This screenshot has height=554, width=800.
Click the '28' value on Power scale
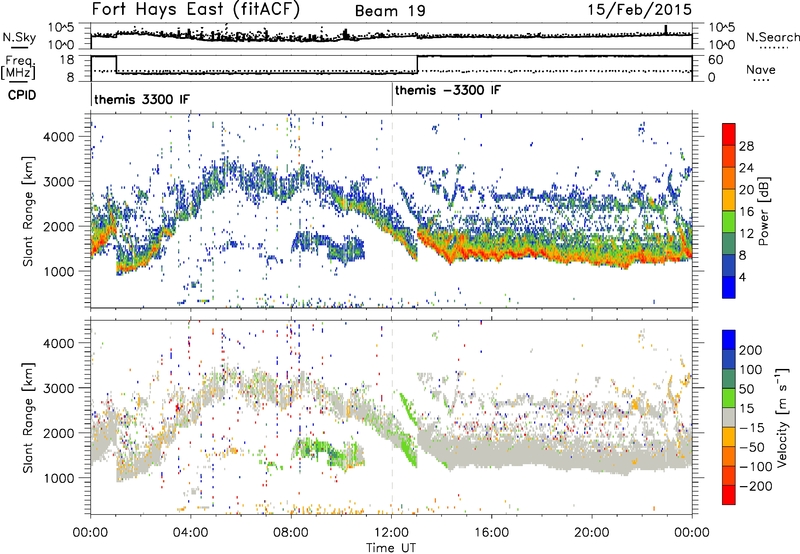[x=746, y=146]
